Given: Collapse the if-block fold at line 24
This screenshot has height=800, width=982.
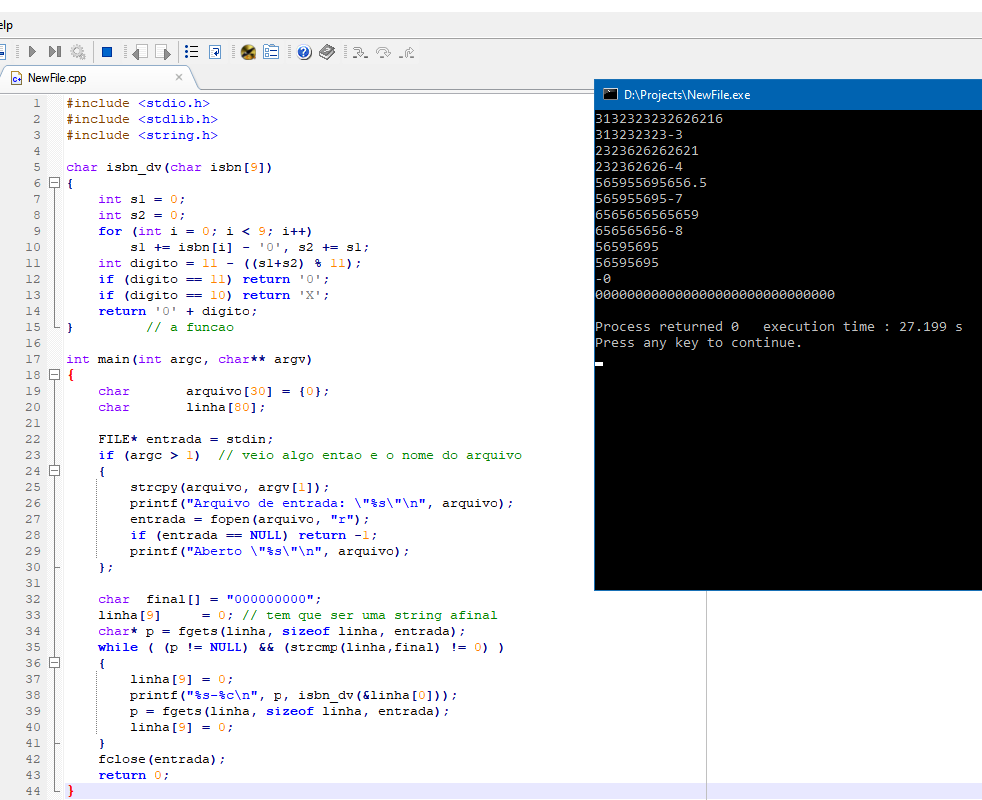Looking at the screenshot, I should click(x=54, y=470).
